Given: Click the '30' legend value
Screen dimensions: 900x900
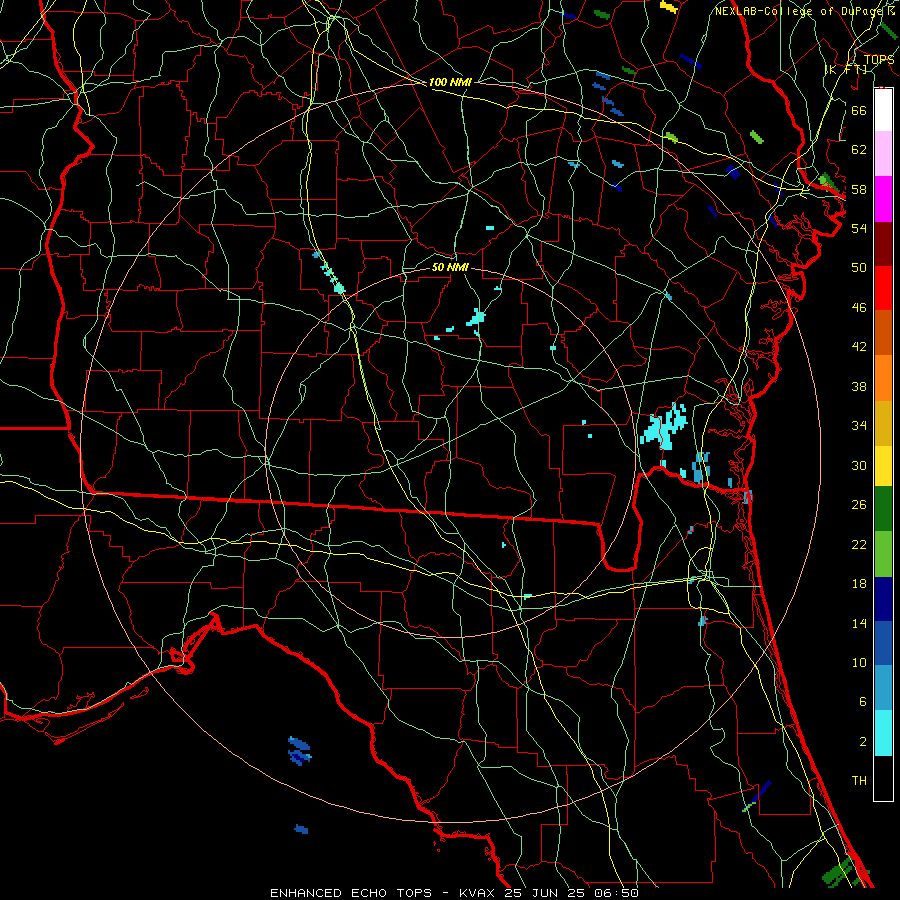Looking at the screenshot, I should tap(859, 465).
